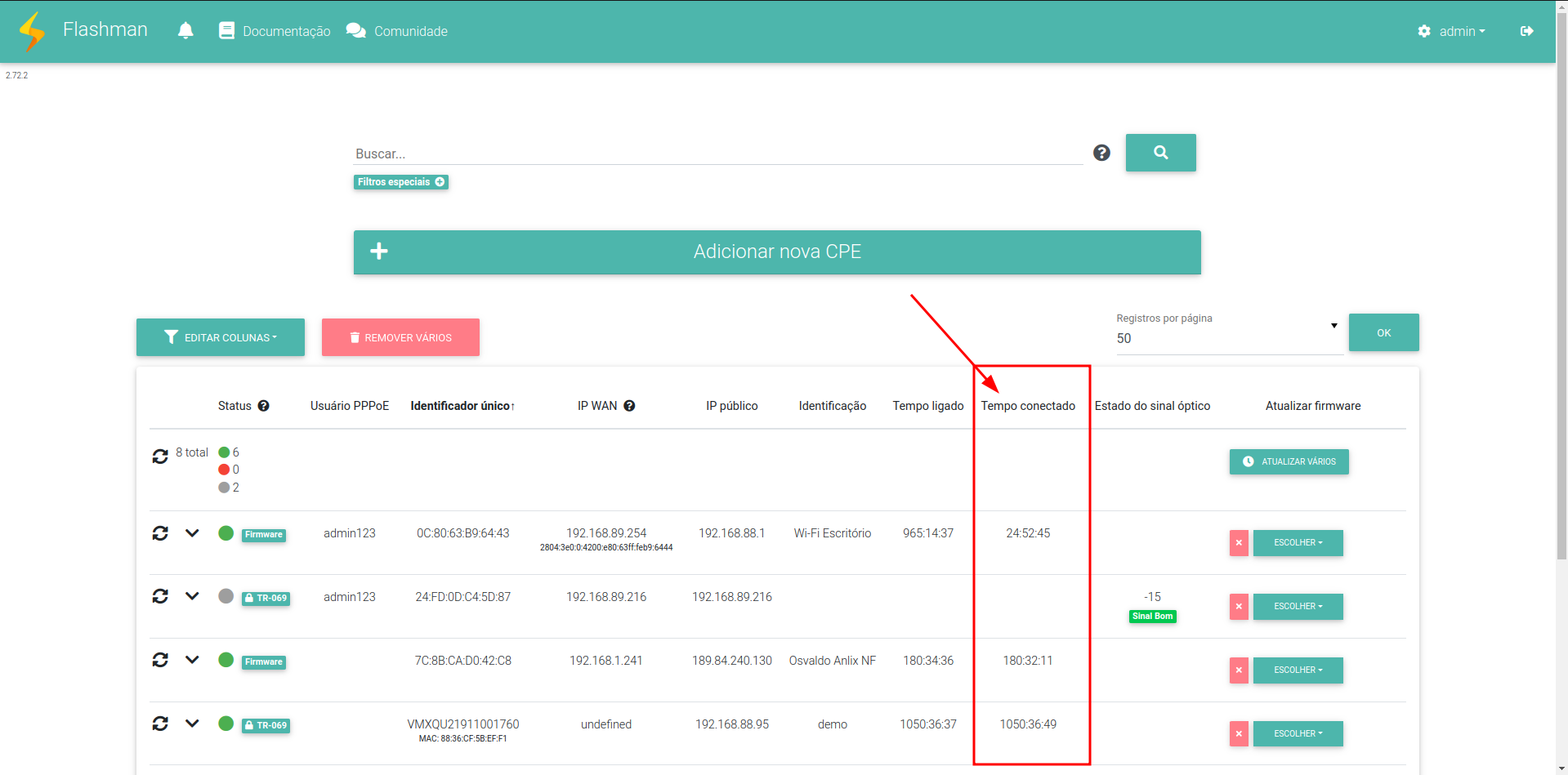Image resolution: width=1568 pixels, height=775 pixels.
Task: Click the Buscar search field
Action: [x=718, y=154]
